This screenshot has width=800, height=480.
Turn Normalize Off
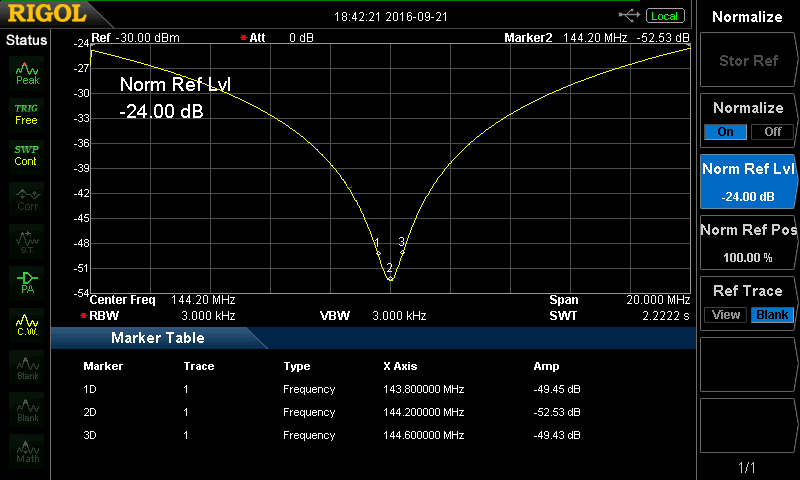(771, 132)
